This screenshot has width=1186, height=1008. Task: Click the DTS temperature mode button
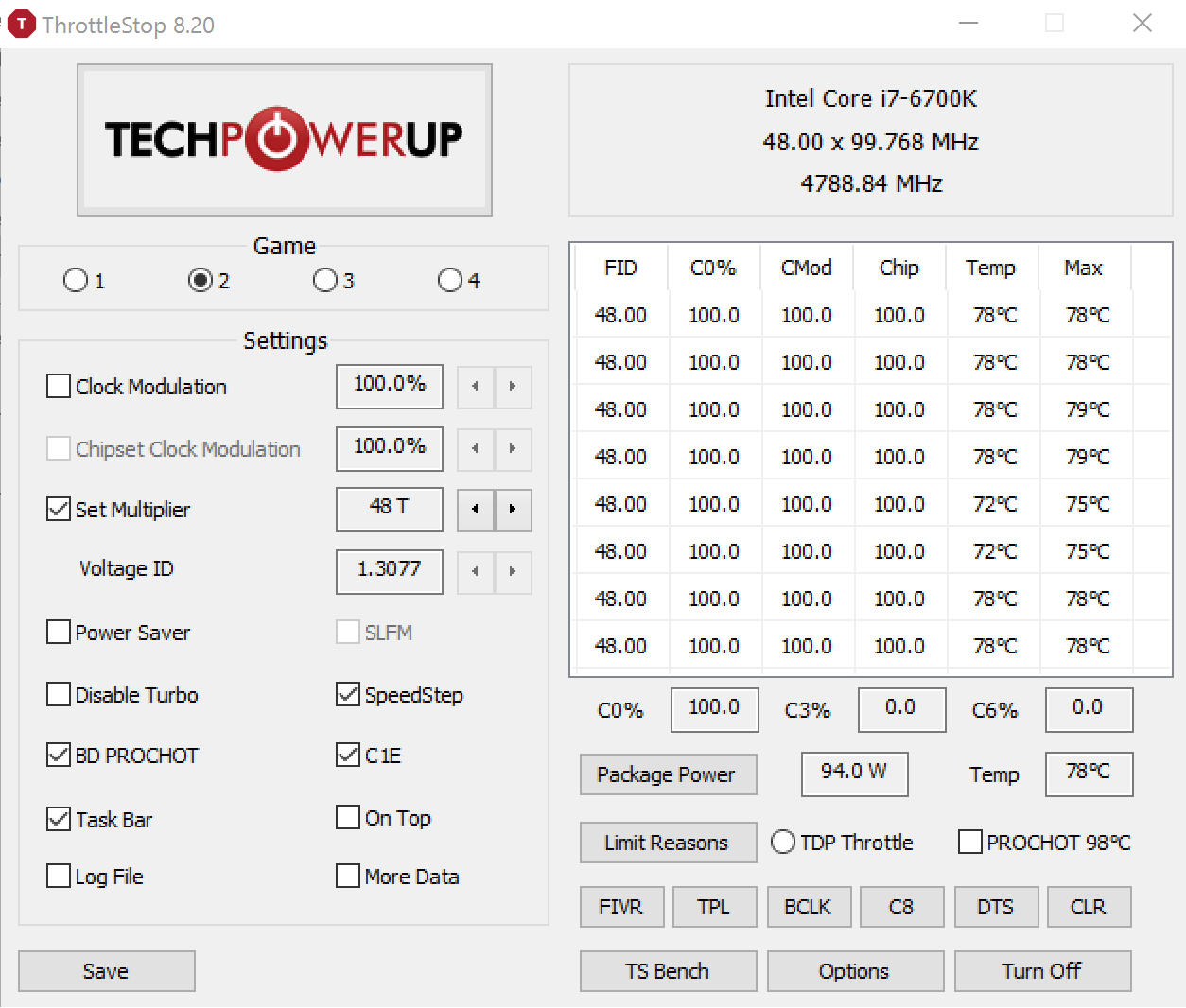(x=996, y=907)
